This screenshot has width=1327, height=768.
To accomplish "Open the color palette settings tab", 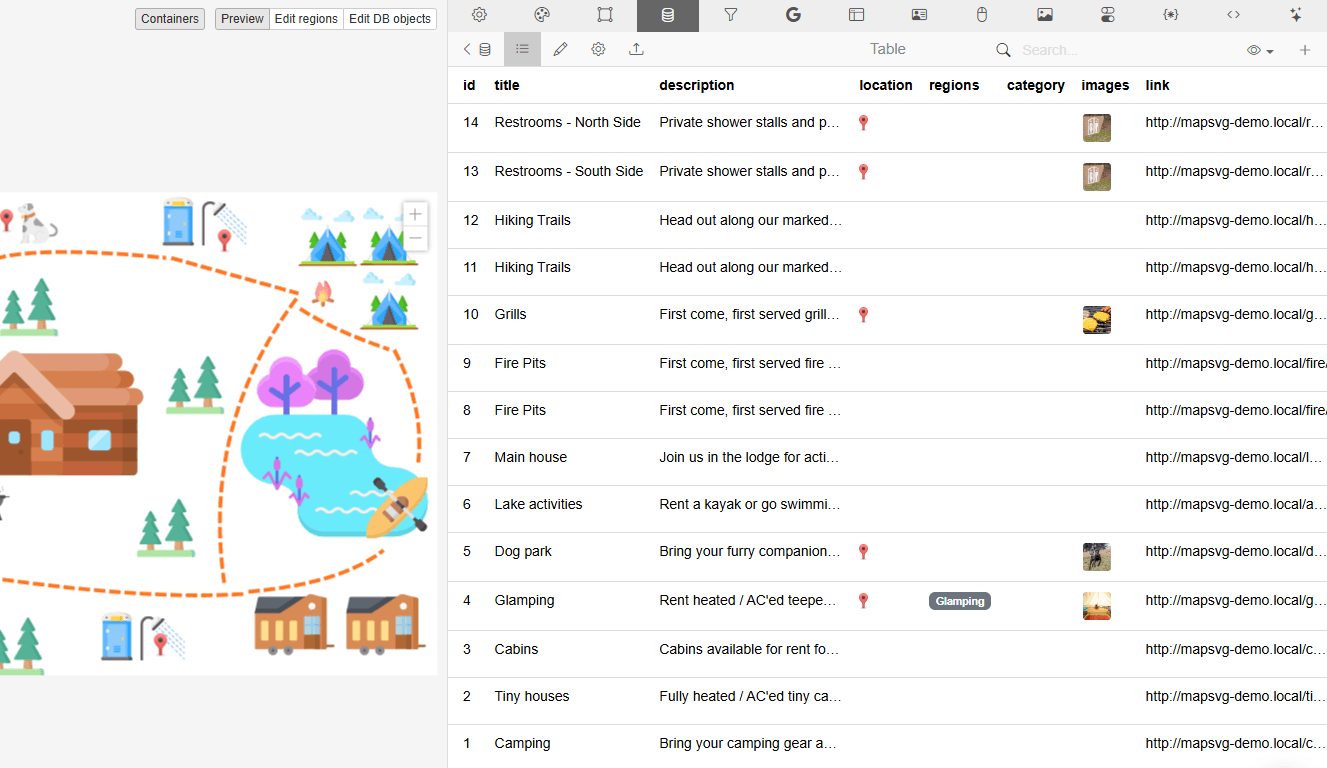I will pyautogui.click(x=542, y=15).
